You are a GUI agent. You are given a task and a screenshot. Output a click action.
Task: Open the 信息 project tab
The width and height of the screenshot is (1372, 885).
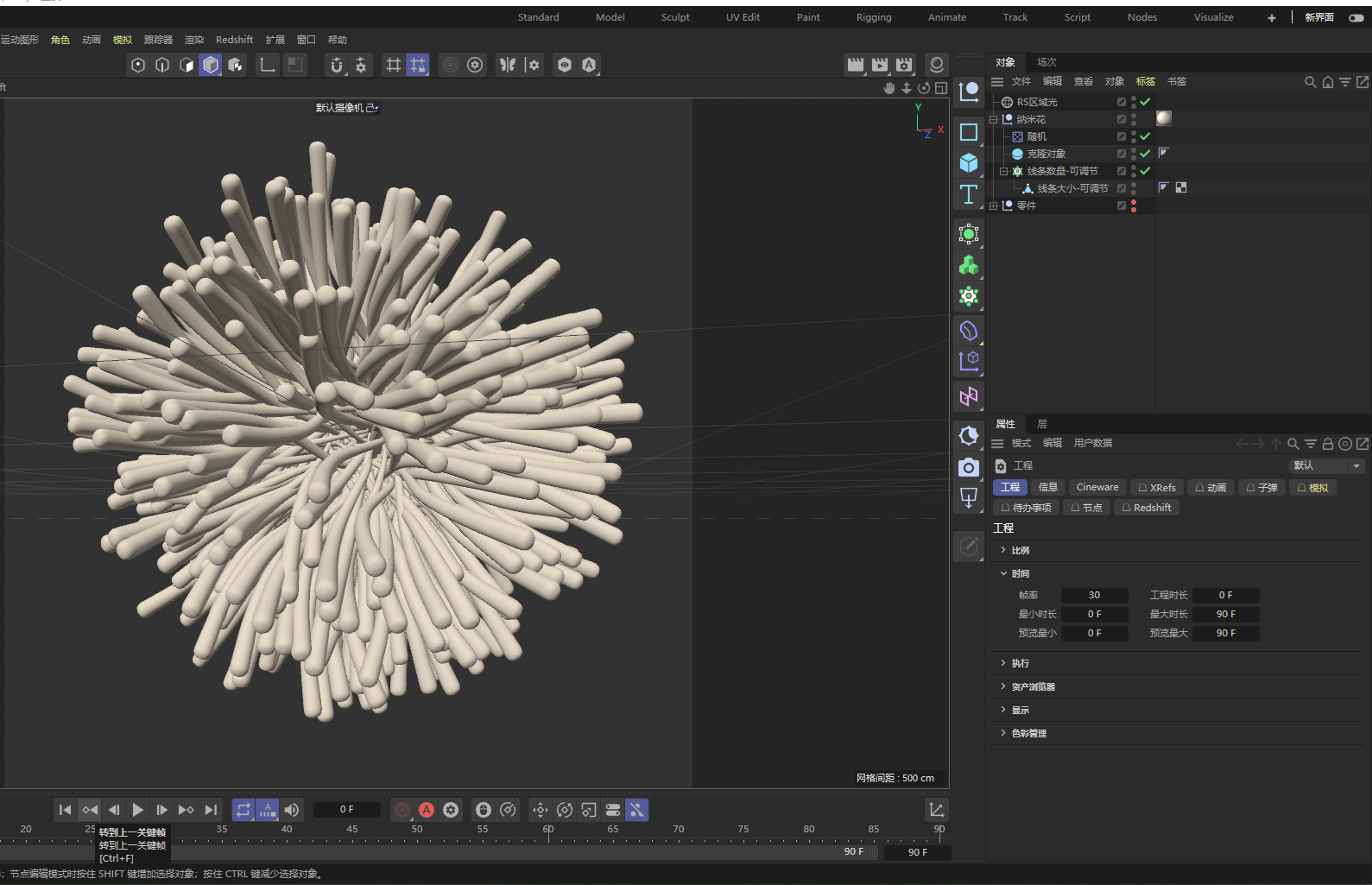coord(1048,488)
